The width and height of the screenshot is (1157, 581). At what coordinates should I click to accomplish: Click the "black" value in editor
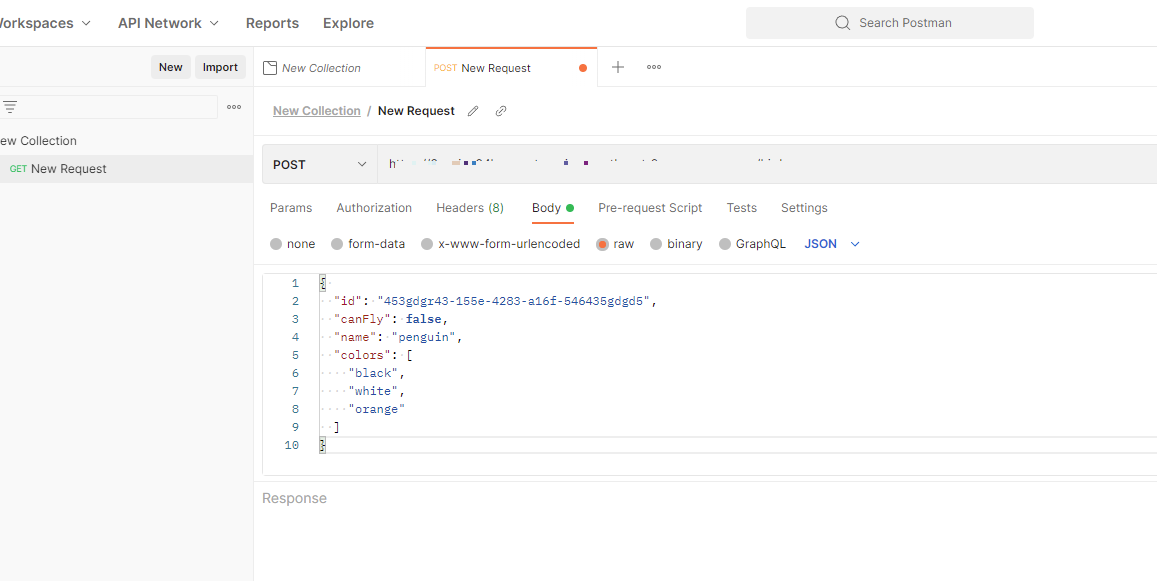pos(373,374)
